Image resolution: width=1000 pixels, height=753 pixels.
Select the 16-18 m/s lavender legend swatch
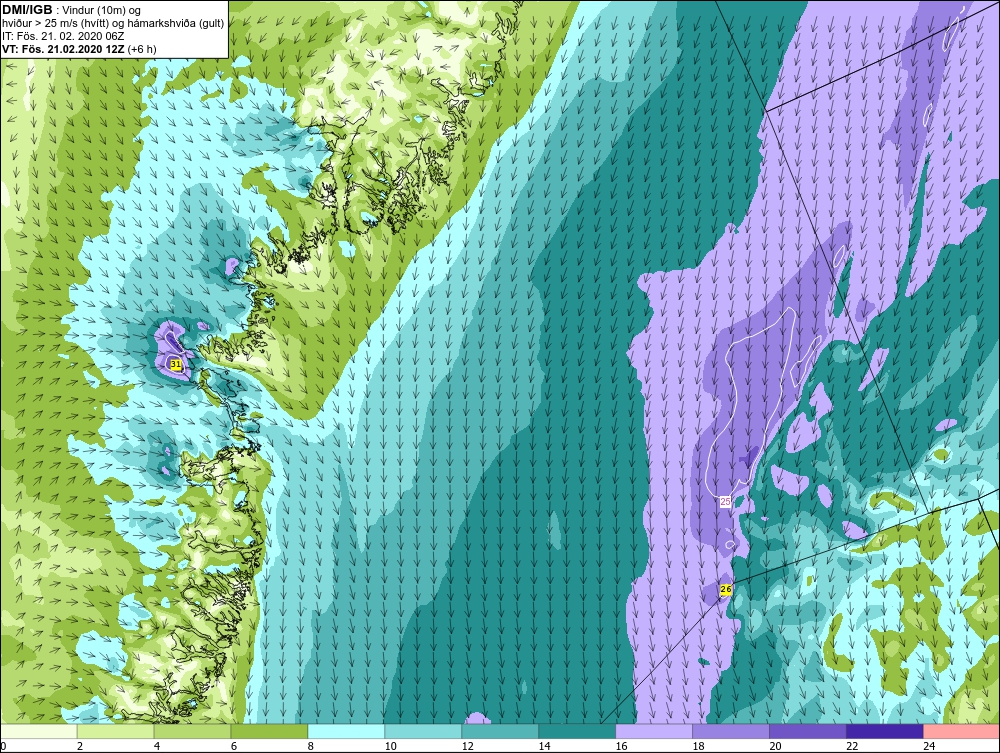[654, 731]
